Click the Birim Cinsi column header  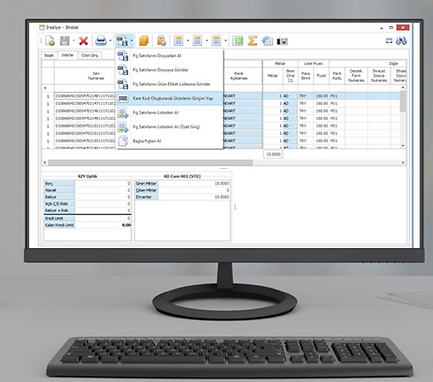(x=290, y=76)
